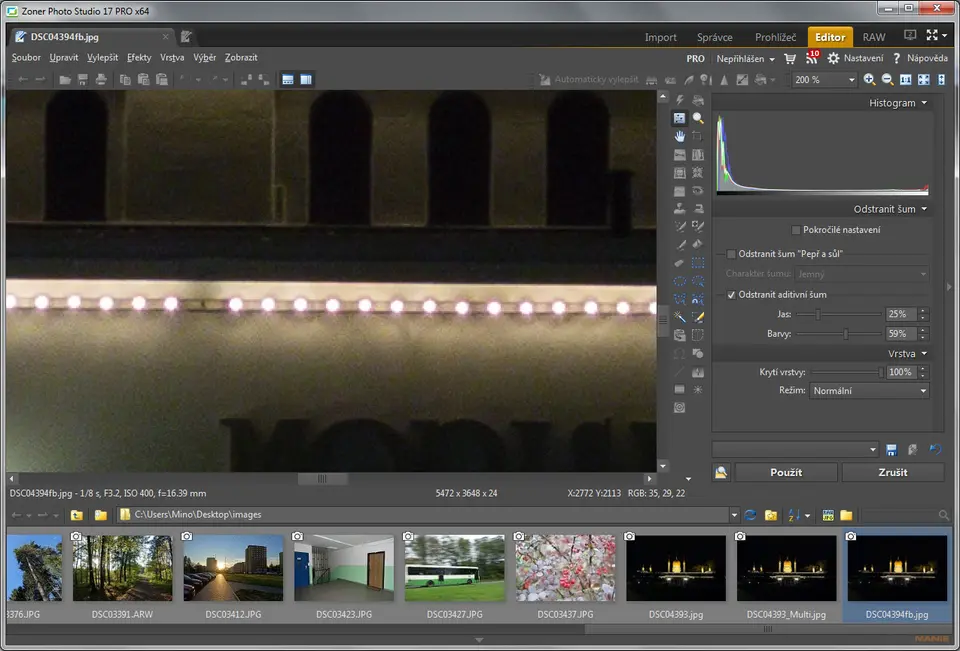Select the Hand pan tool

[680, 136]
